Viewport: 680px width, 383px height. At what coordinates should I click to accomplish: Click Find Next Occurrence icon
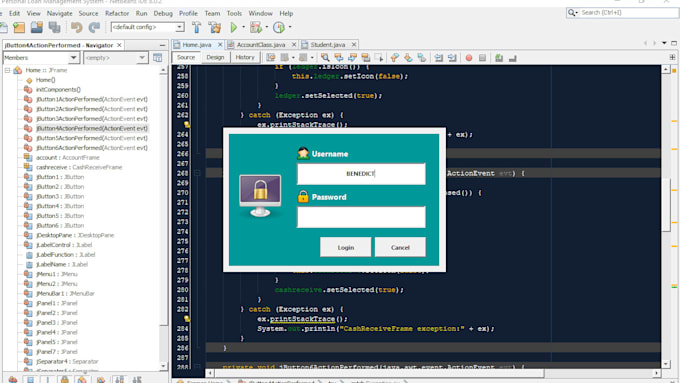[352, 57]
